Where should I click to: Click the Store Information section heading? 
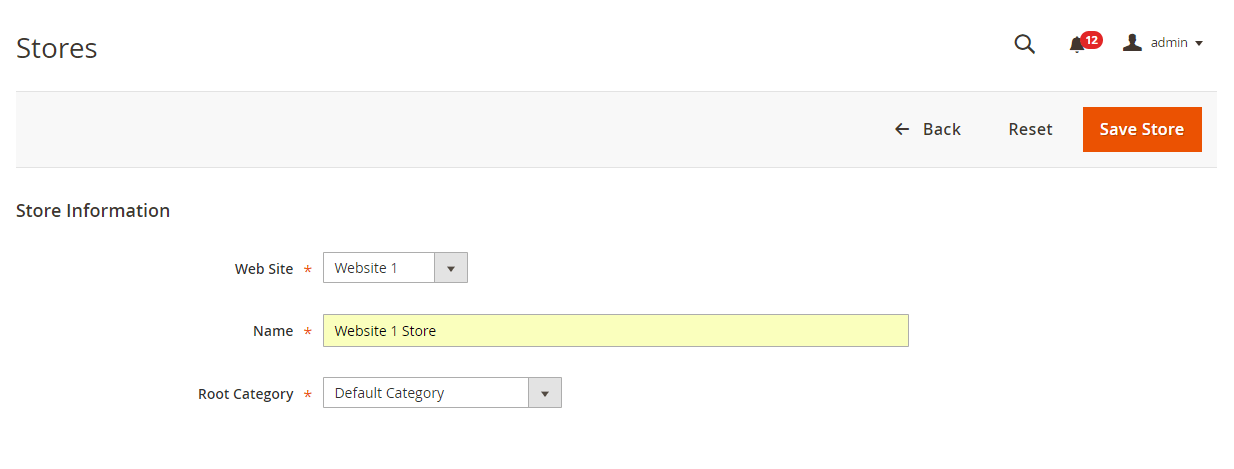coord(93,211)
